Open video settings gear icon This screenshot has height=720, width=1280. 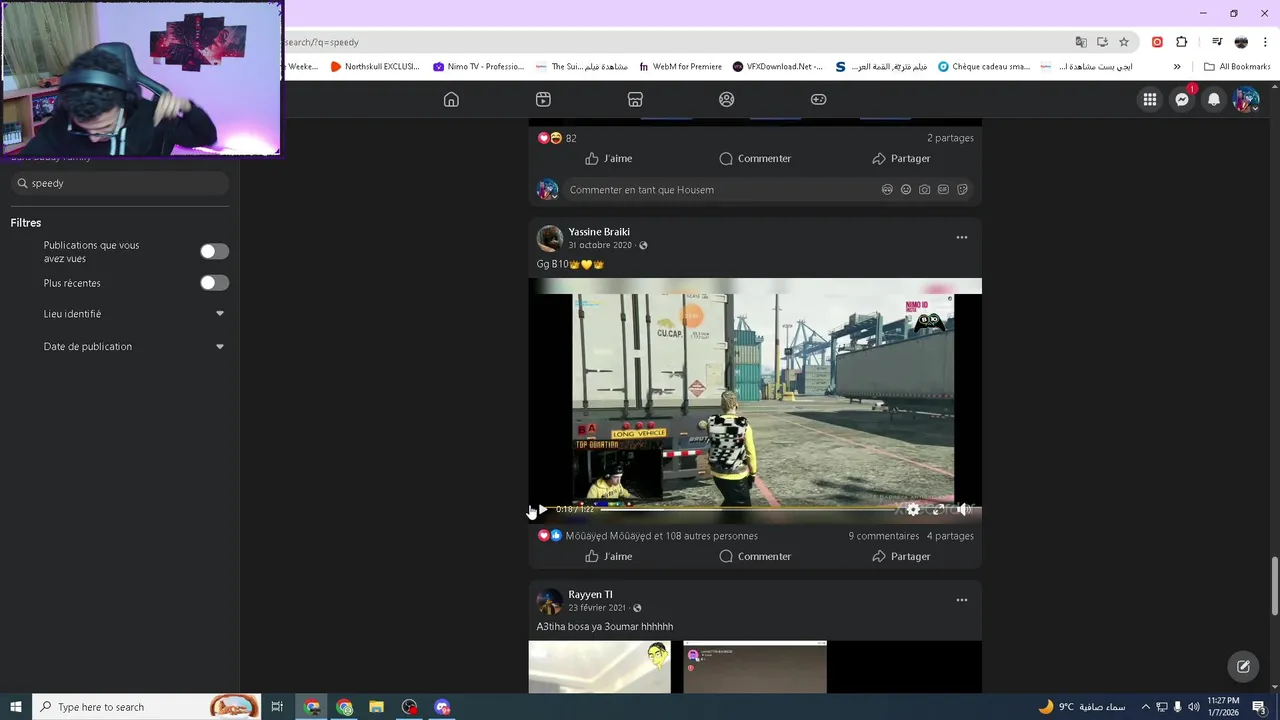point(913,510)
